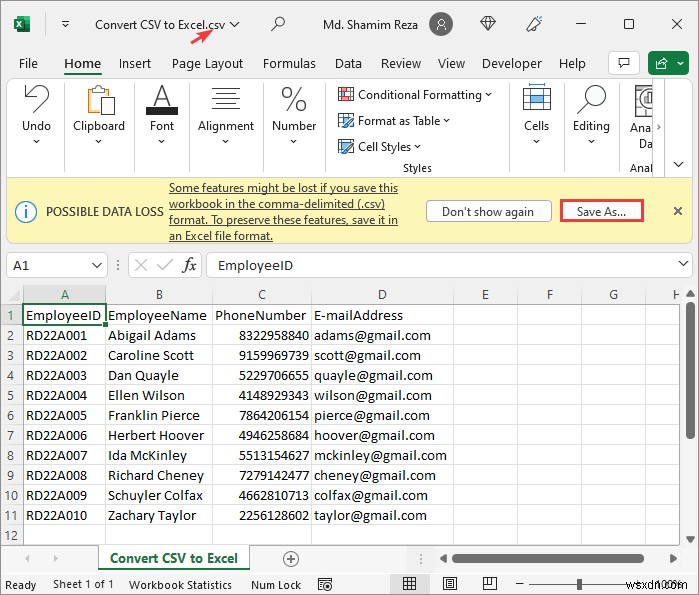This screenshot has width=699, height=595.
Task: Click the horizontal scrollbar thumb
Action: click(x=548, y=558)
